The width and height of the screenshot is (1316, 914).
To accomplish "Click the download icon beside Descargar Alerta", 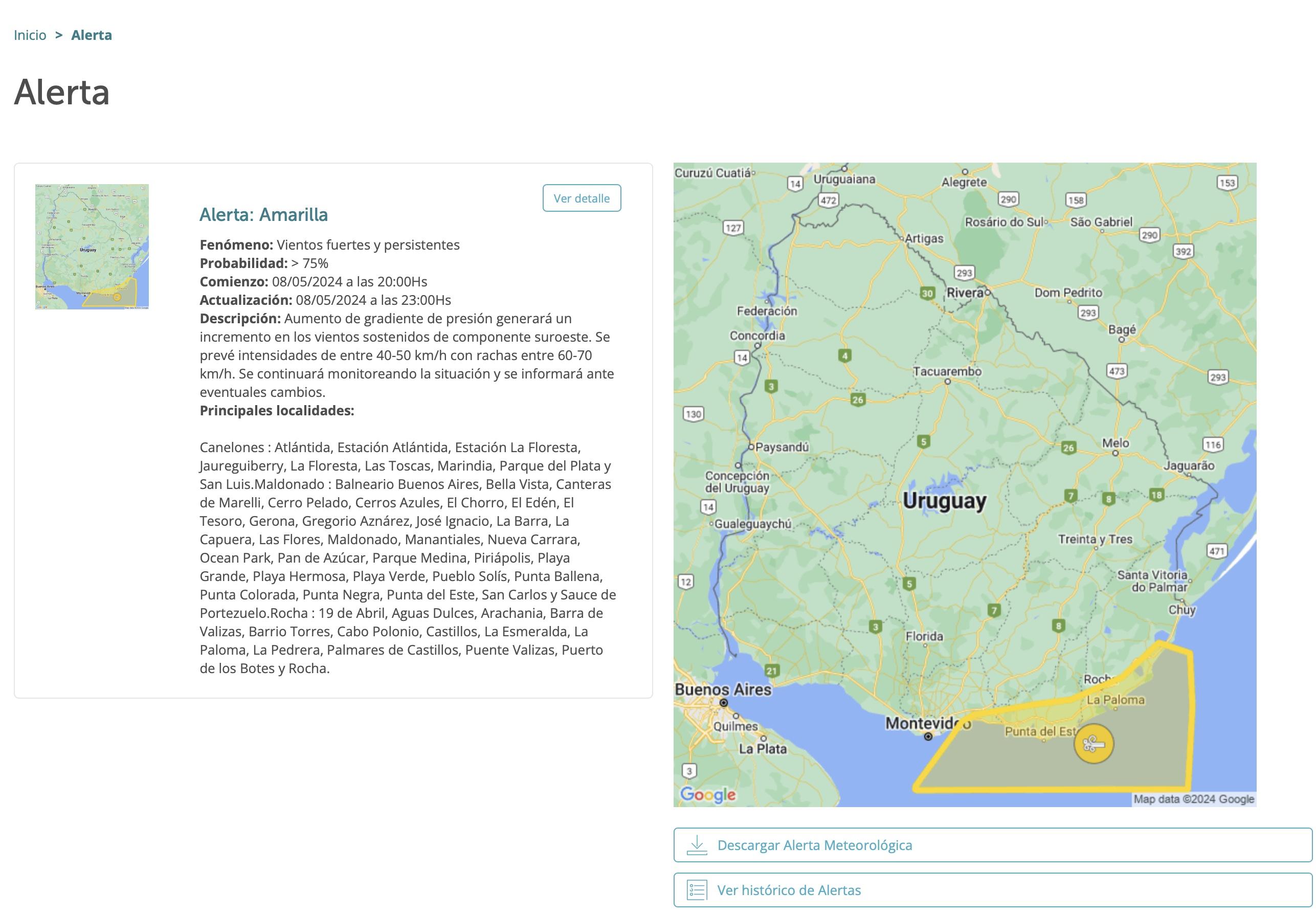I will tap(697, 845).
